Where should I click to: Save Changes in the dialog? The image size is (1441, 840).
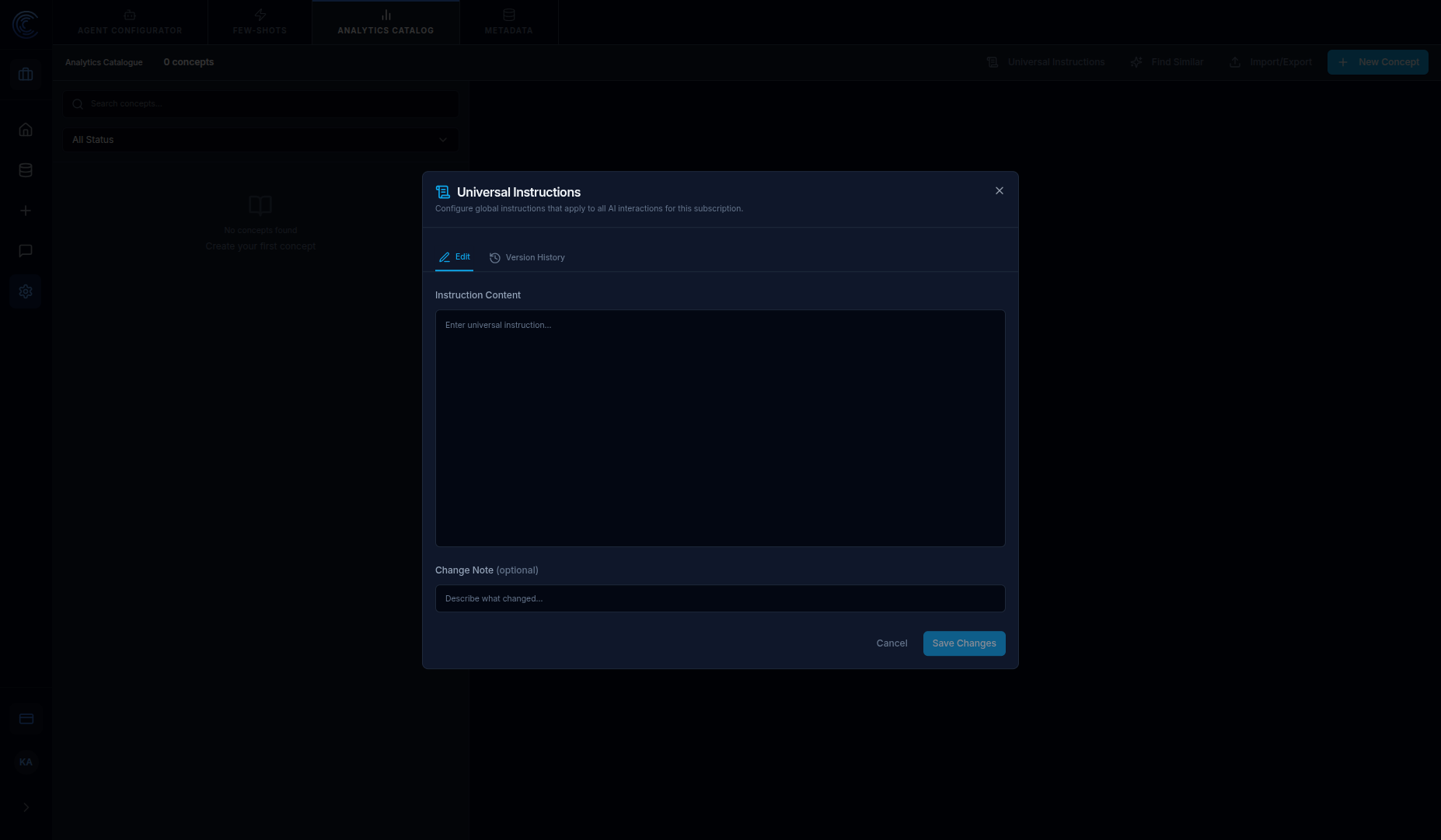[964, 643]
